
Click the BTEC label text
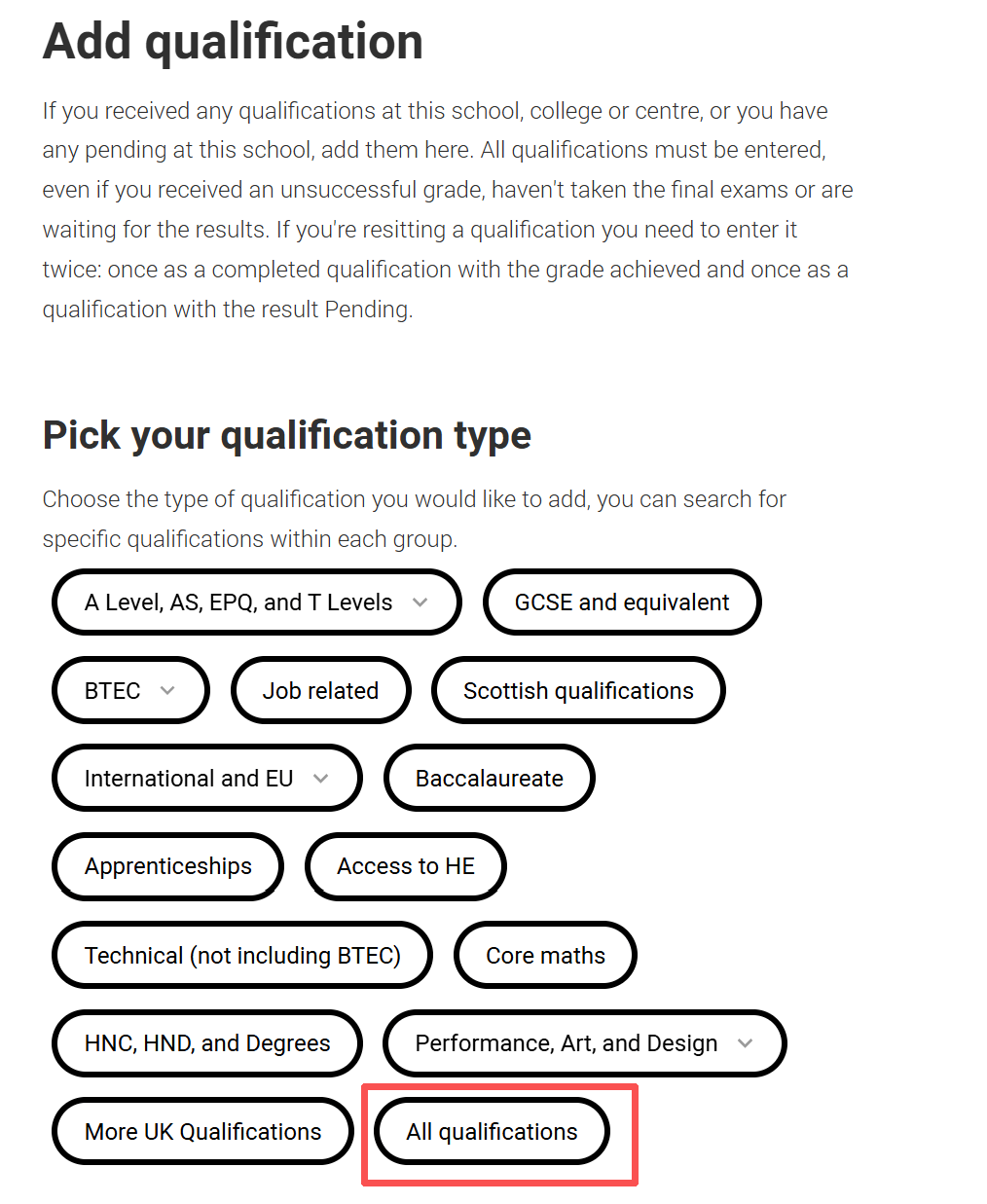(112, 690)
